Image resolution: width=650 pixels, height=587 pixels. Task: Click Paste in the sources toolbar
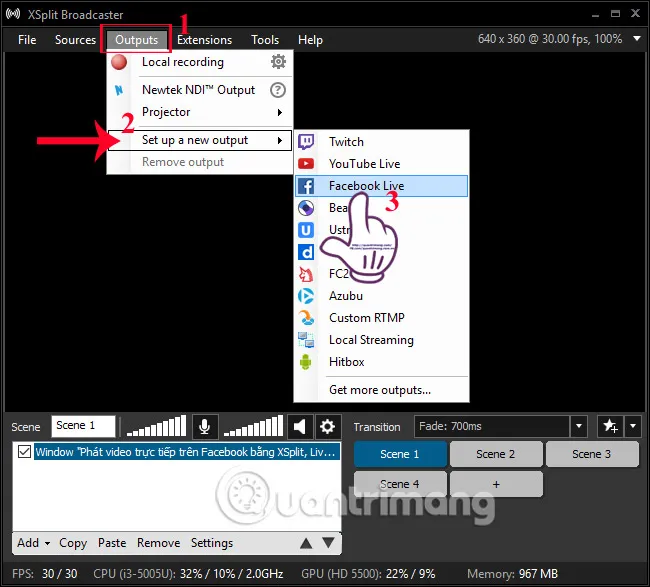tap(112, 543)
